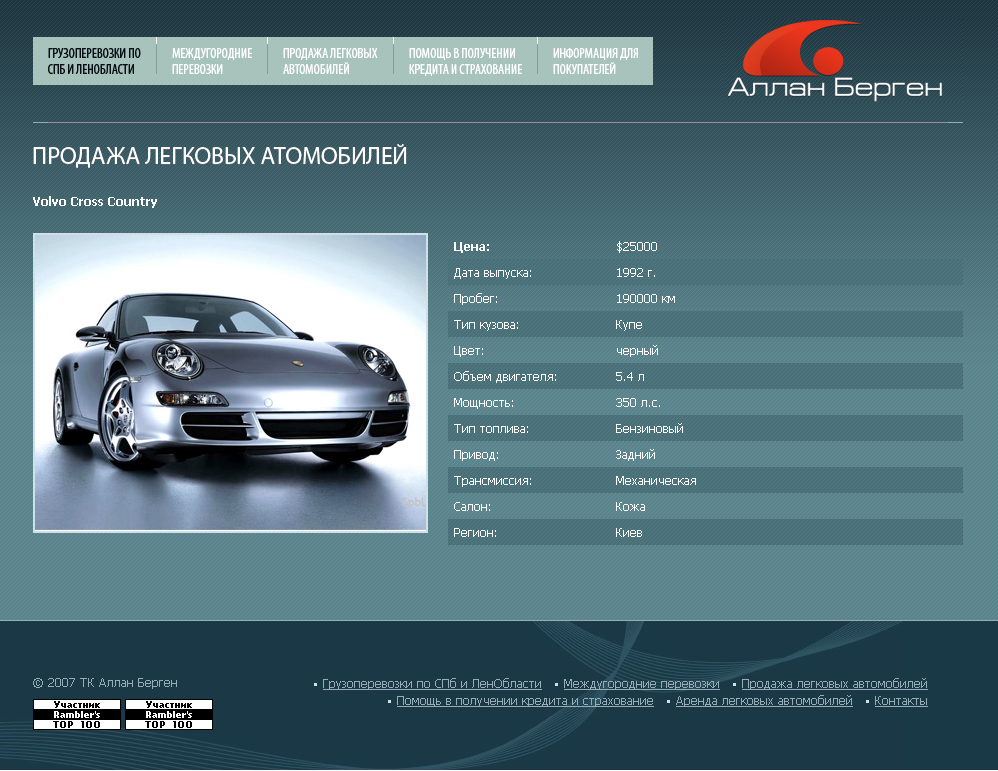This screenshot has height=771, width=998.
Task: Follow the Междугородние перевозки footer link
Action: tap(640, 684)
